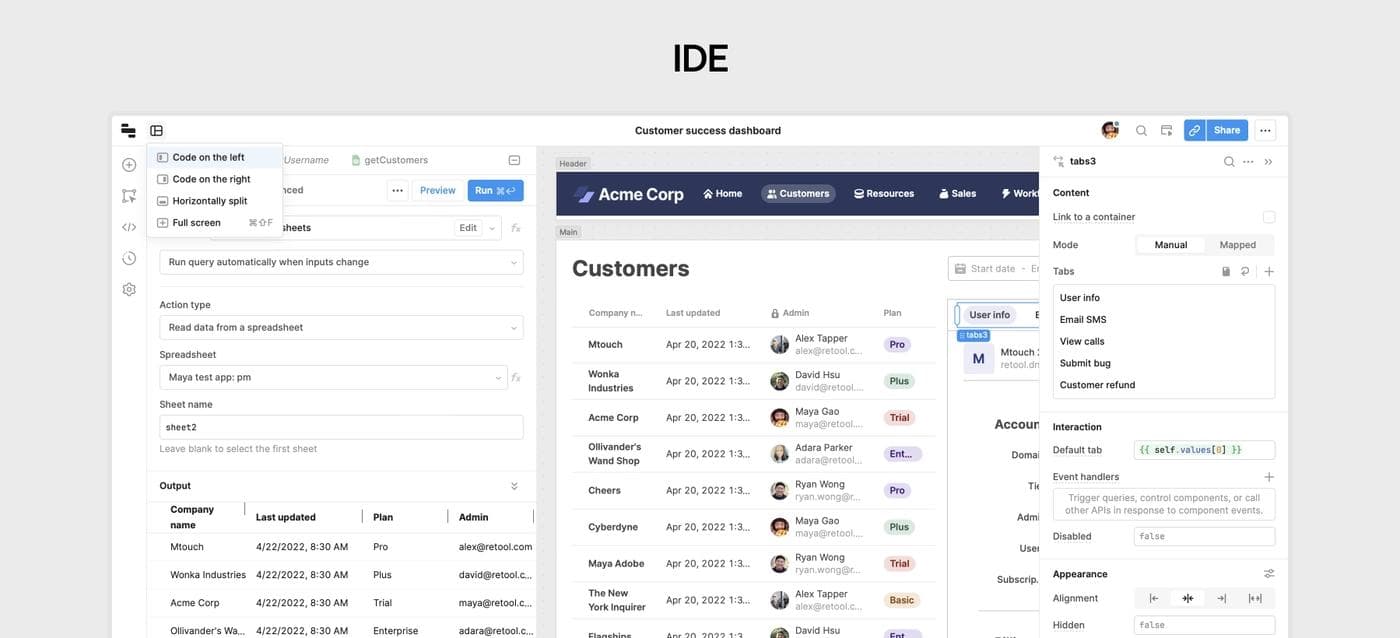Click the Run query button
1400x638 pixels.
tap(495, 190)
